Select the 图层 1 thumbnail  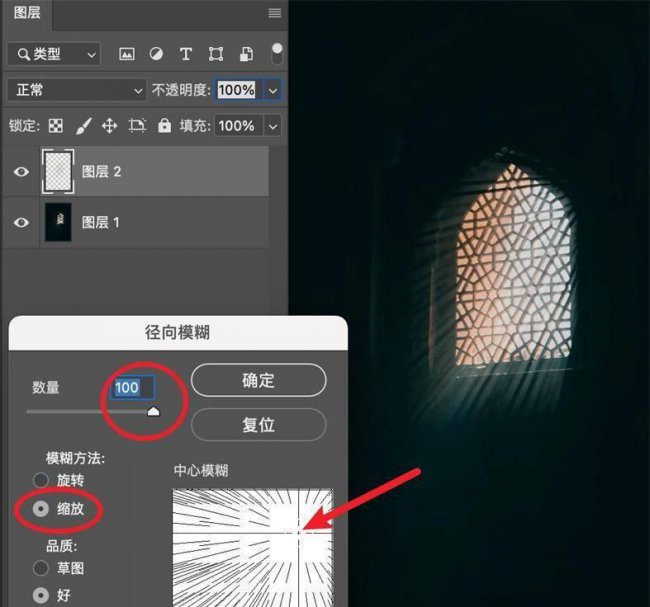tap(58, 223)
